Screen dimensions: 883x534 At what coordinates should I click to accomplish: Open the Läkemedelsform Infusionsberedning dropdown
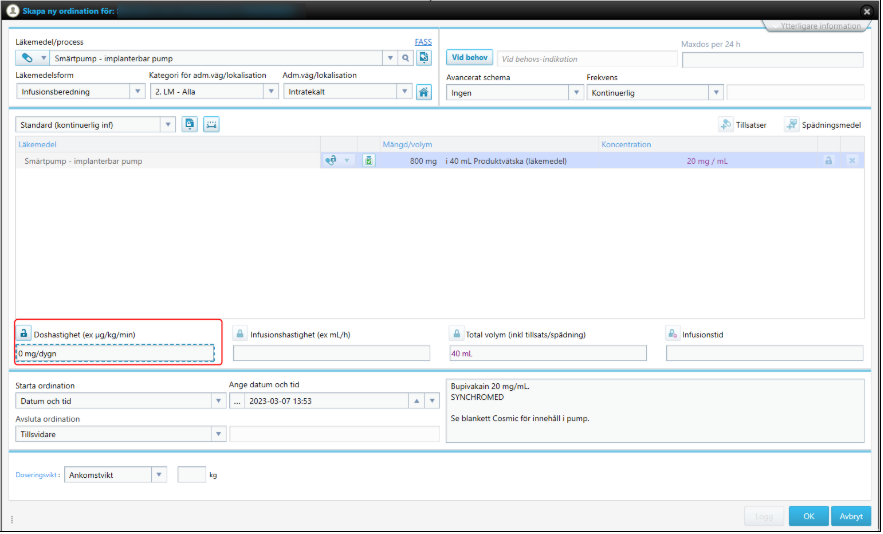click(x=137, y=92)
